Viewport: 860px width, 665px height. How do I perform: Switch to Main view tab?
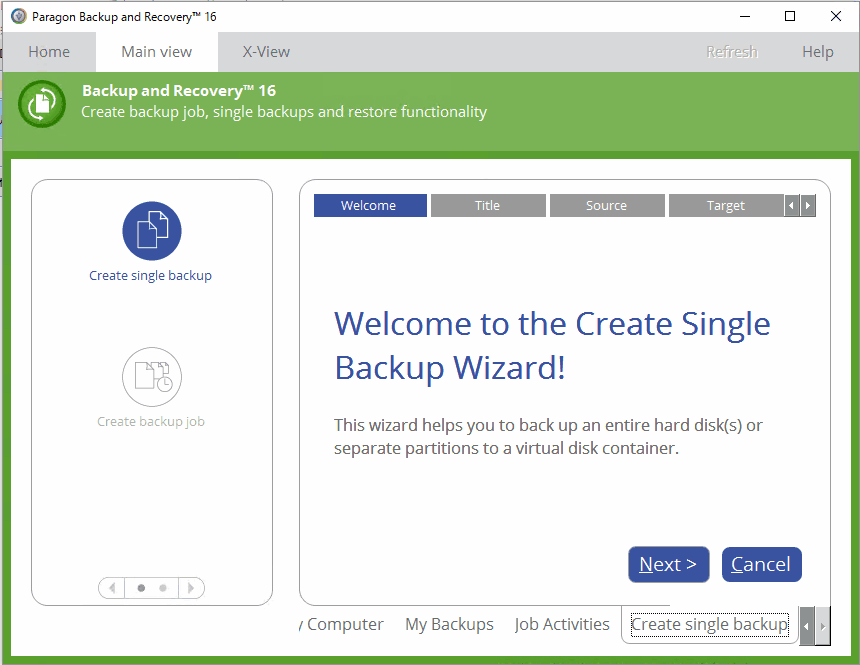pos(157,52)
